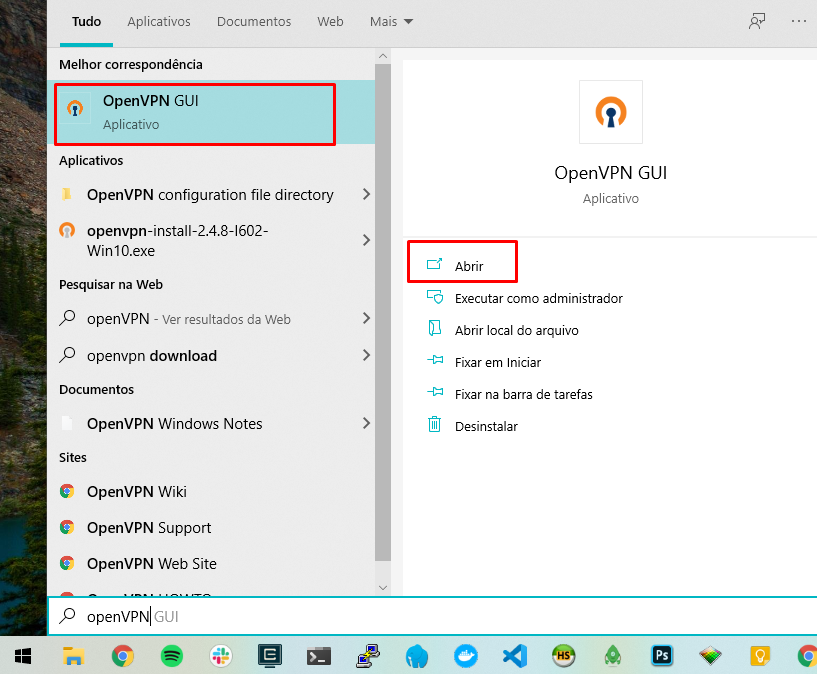The height and width of the screenshot is (674, 817).
Task: Open Photoshop from the taskbar
Action: coord(662,656)
